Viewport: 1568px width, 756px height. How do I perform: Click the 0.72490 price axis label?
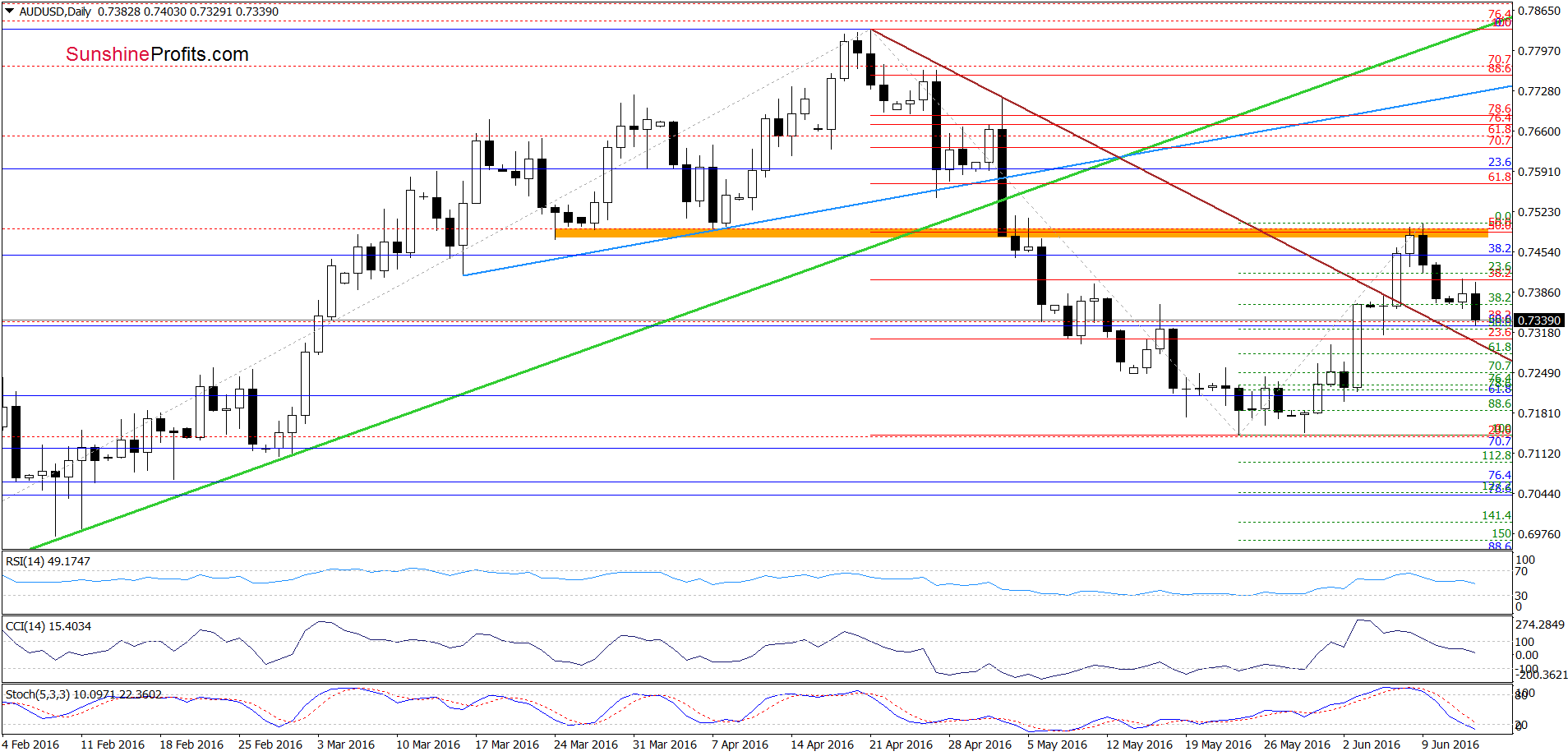tap(1538, 373)
